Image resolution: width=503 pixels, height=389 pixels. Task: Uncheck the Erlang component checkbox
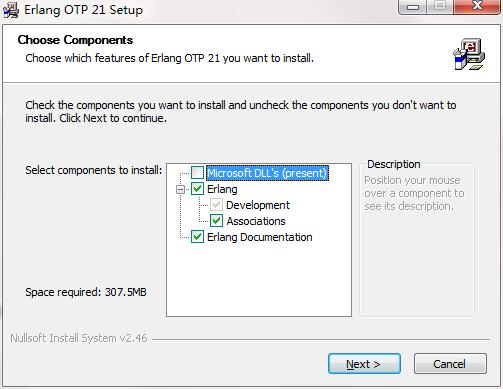[197, 189]
